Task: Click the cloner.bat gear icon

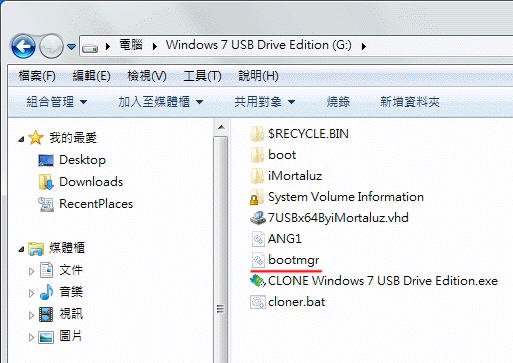Action: point(258,302)
